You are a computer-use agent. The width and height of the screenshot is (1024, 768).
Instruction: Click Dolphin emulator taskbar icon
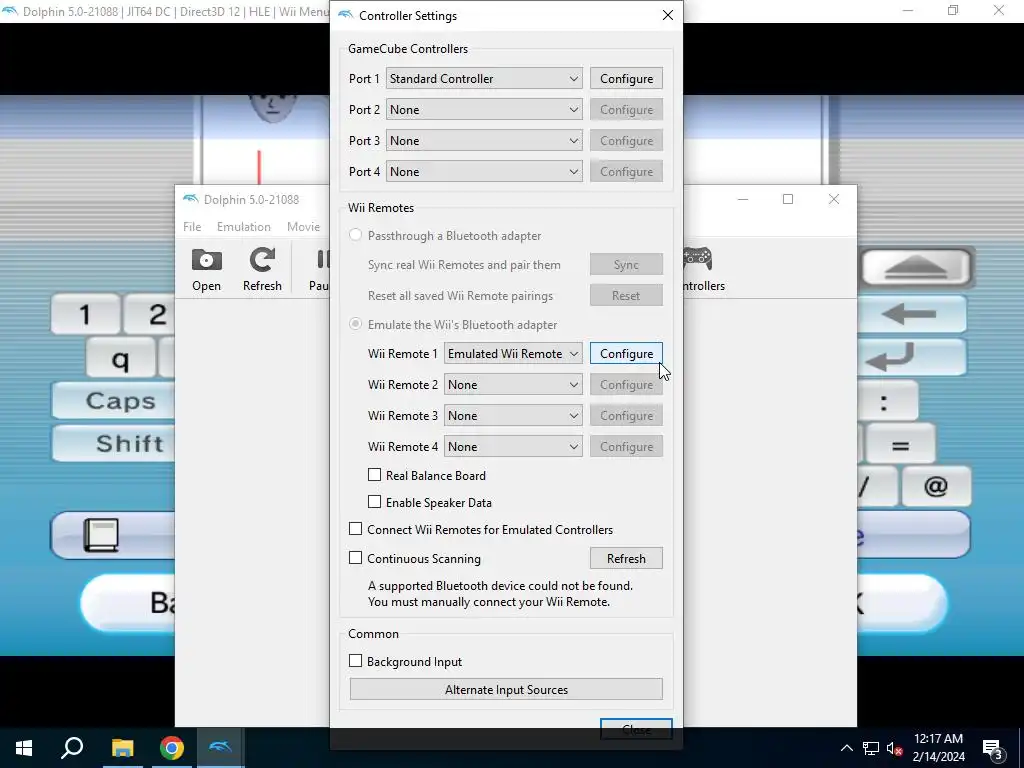[220, 746]
